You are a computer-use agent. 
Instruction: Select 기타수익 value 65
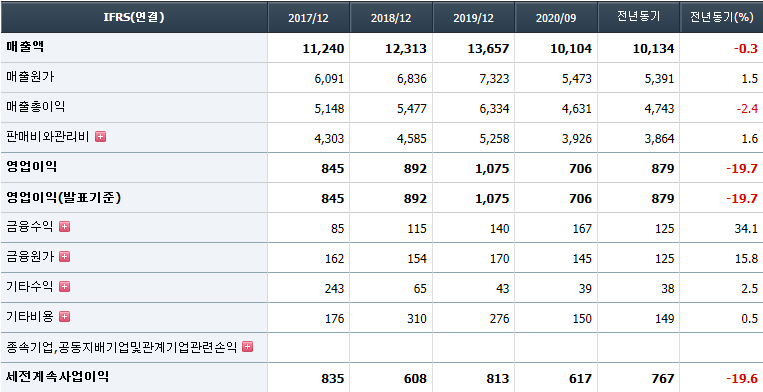[420, 289]
